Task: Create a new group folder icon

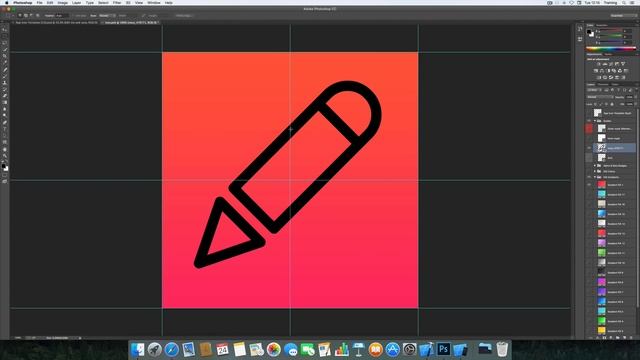Action: tap(618, 338)
